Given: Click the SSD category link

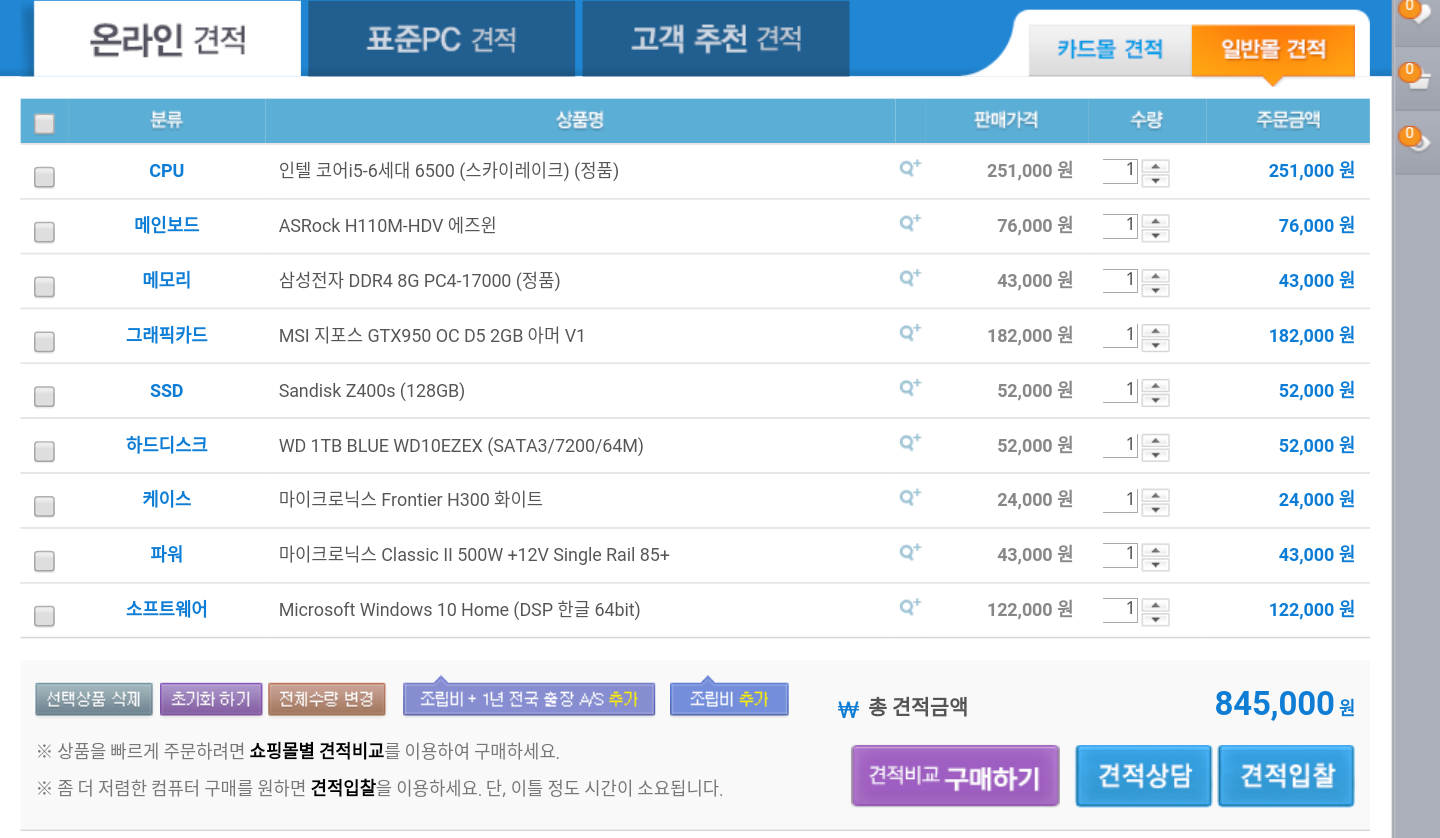Looking at the screenshot, I should 166,391.
